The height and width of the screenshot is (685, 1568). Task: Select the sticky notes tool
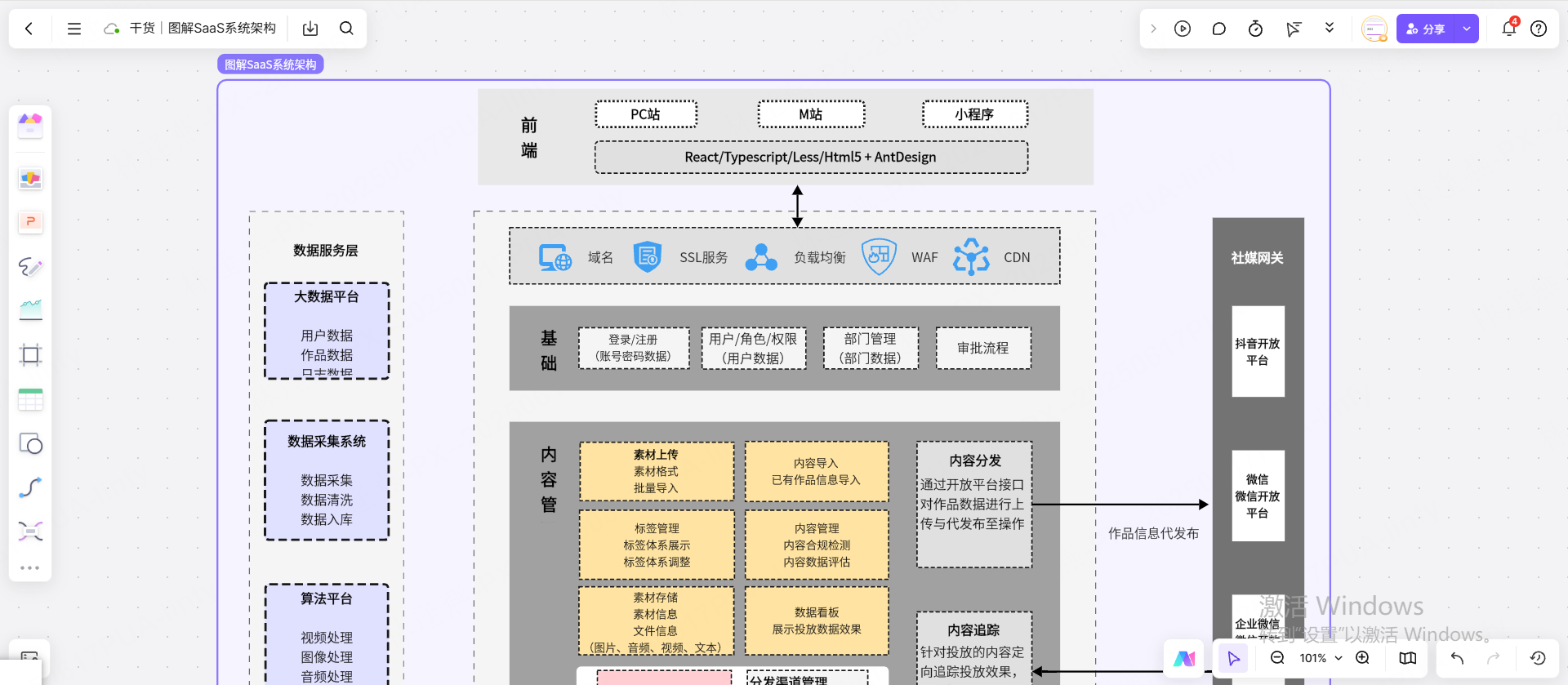point(30,179)
